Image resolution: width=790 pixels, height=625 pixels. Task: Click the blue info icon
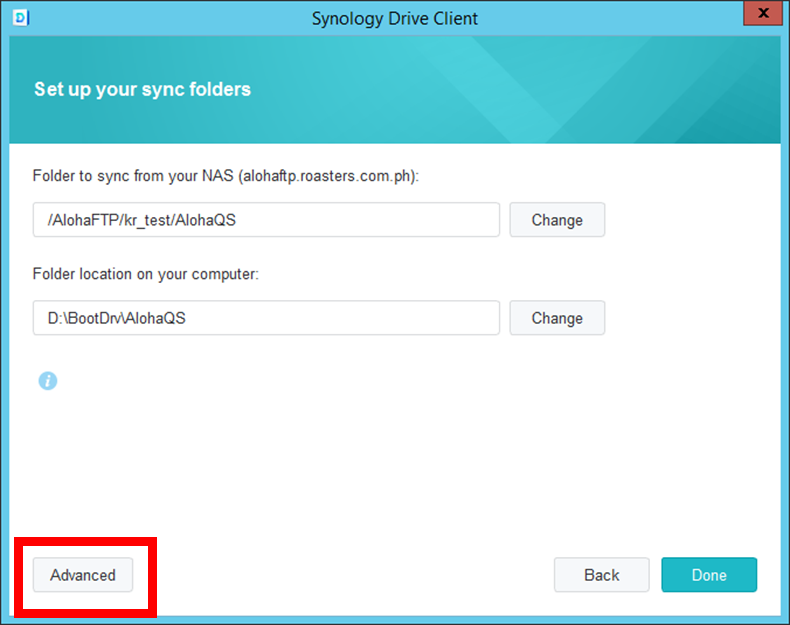(x=48, y=381)
